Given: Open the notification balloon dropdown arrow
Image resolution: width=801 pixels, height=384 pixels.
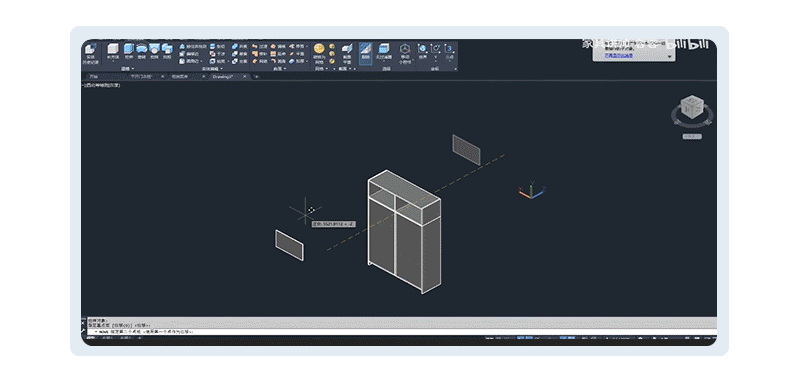Looking at the screenshot, I should click(x=669, y=56).
